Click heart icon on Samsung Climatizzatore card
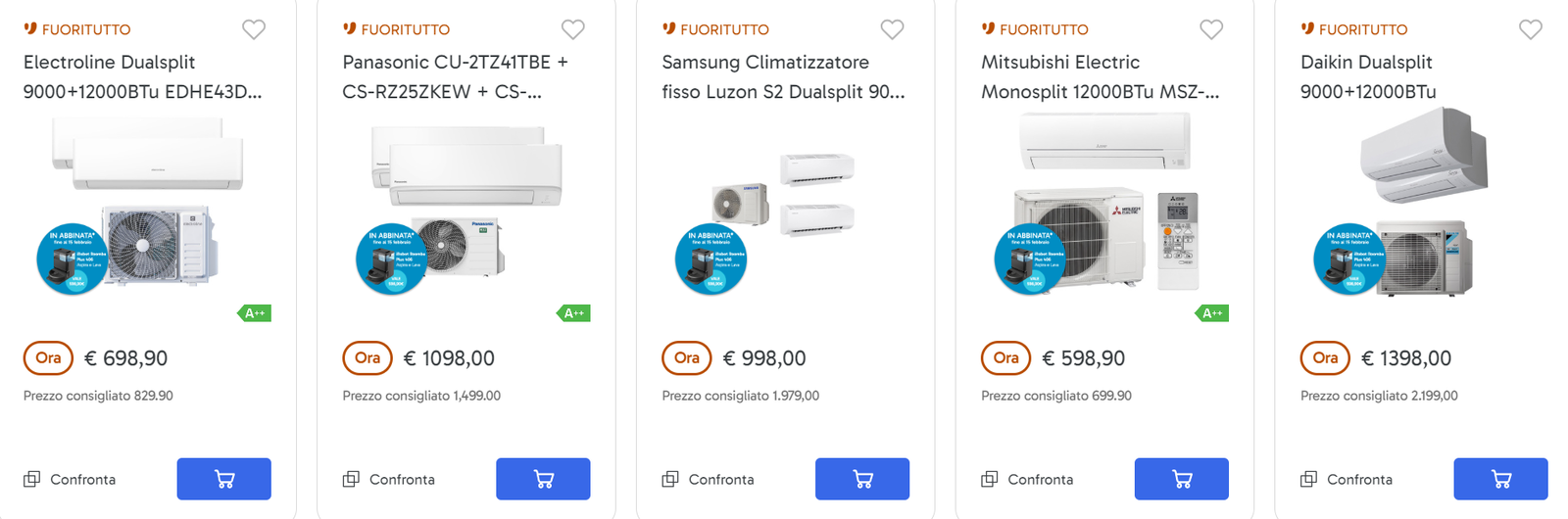1568x519 pixels. tap(892, 30)
